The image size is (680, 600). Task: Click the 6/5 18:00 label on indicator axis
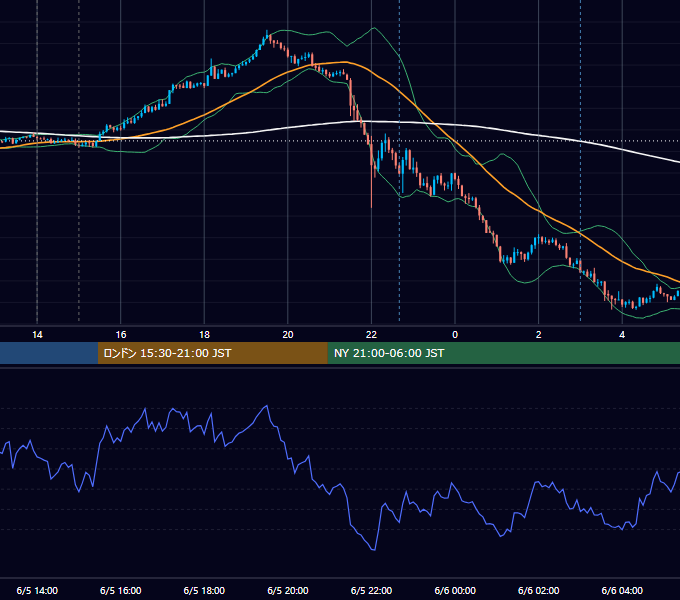pos(204,590)
